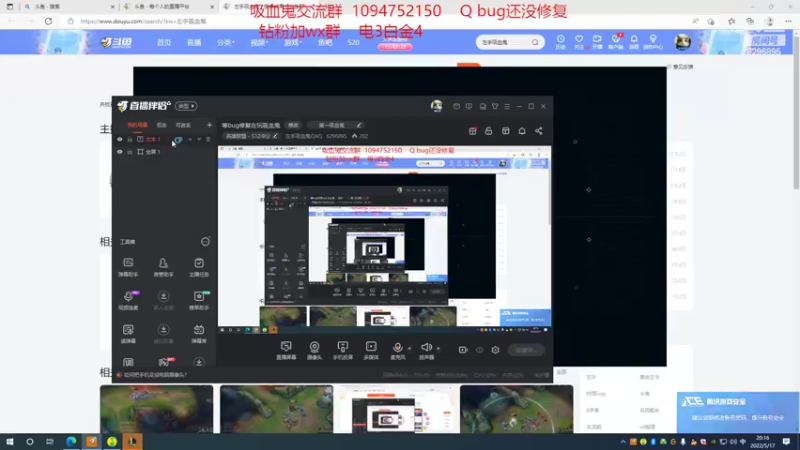
Task: Download the virtual avatar tool
Action: 163,334
